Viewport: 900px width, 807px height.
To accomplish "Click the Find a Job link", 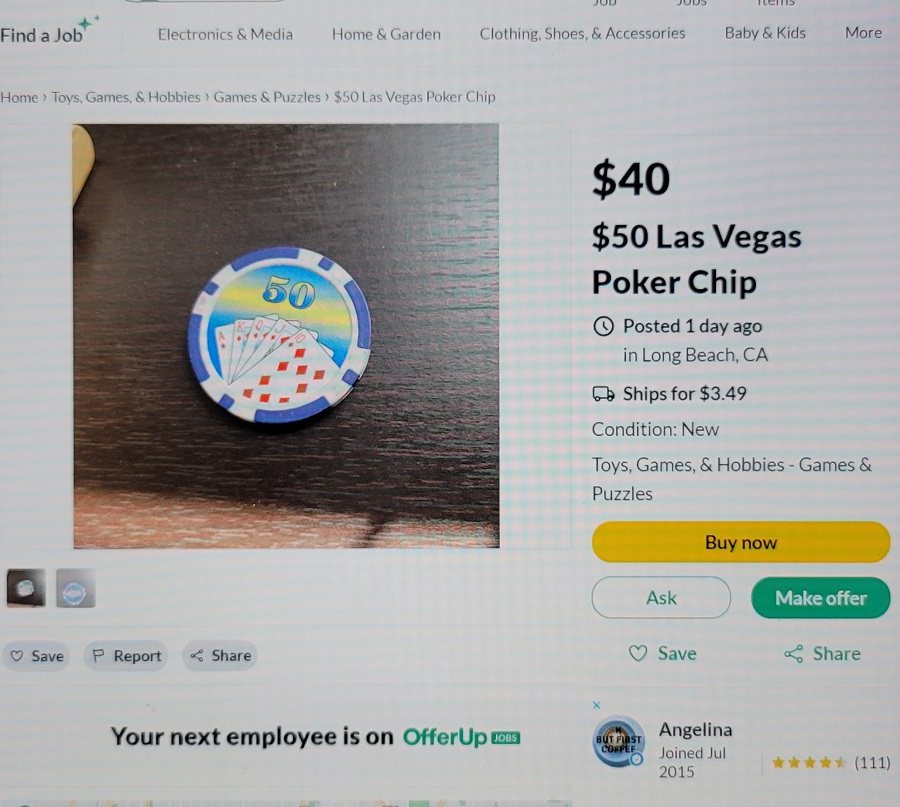I will [41, 36].
